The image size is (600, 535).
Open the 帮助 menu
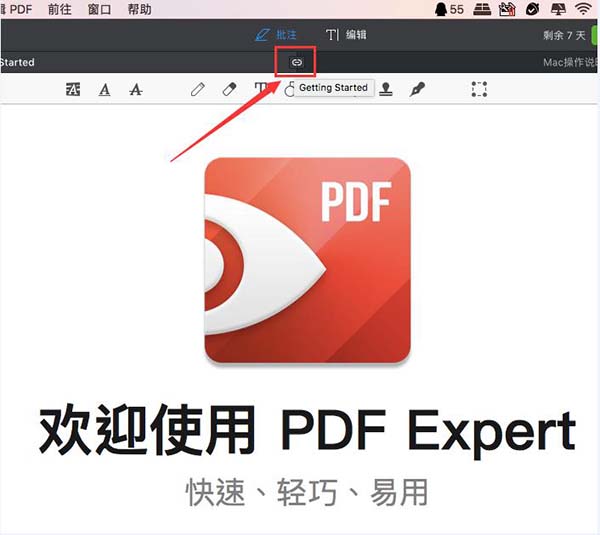pyautogui.click(x=139, y=9)
